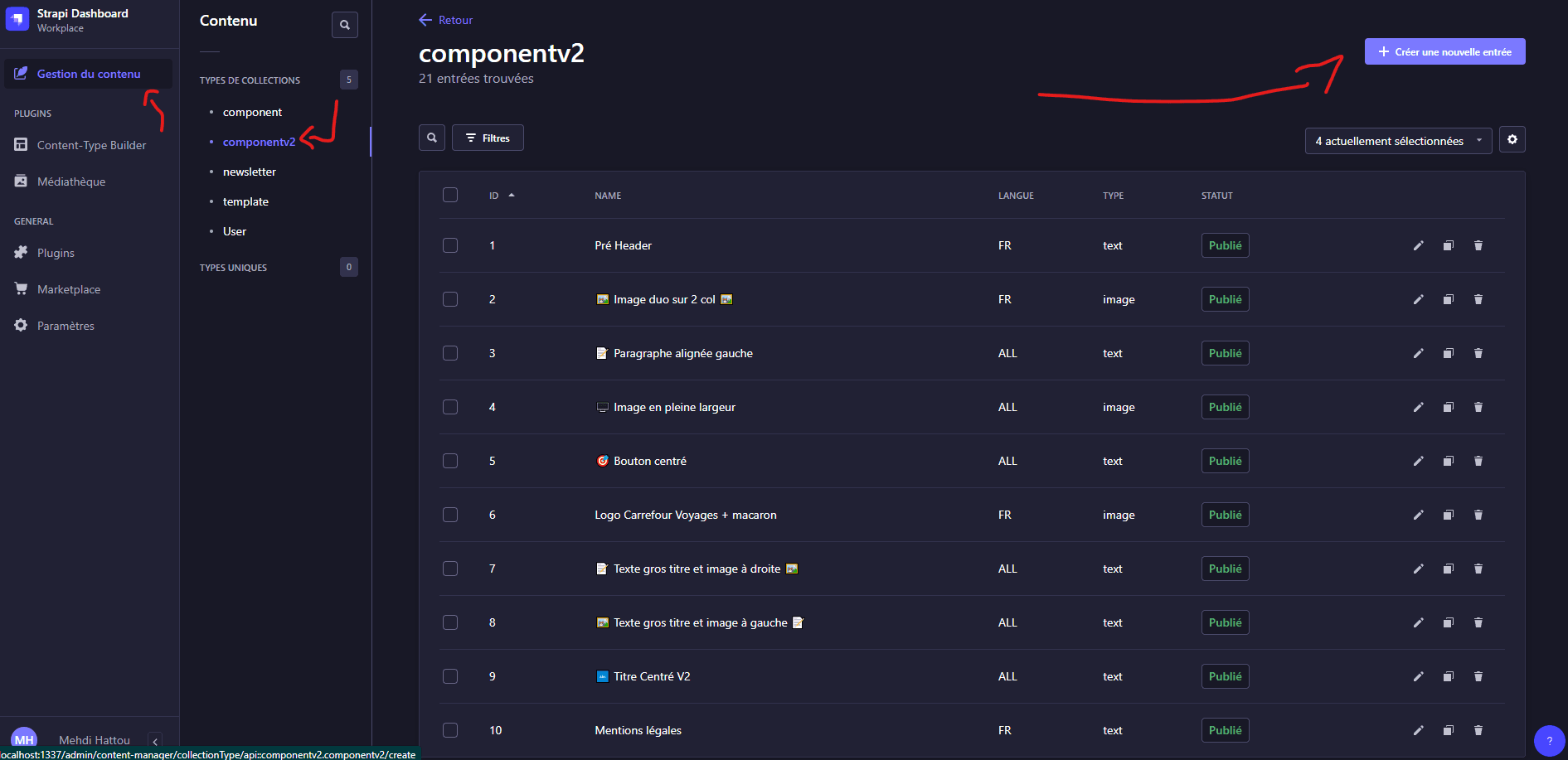The width and height of the screenshot is (1568, 760).
Task: Click 'Créer une nouvelle entrée' button
Action: click(x=1444, y=51)
